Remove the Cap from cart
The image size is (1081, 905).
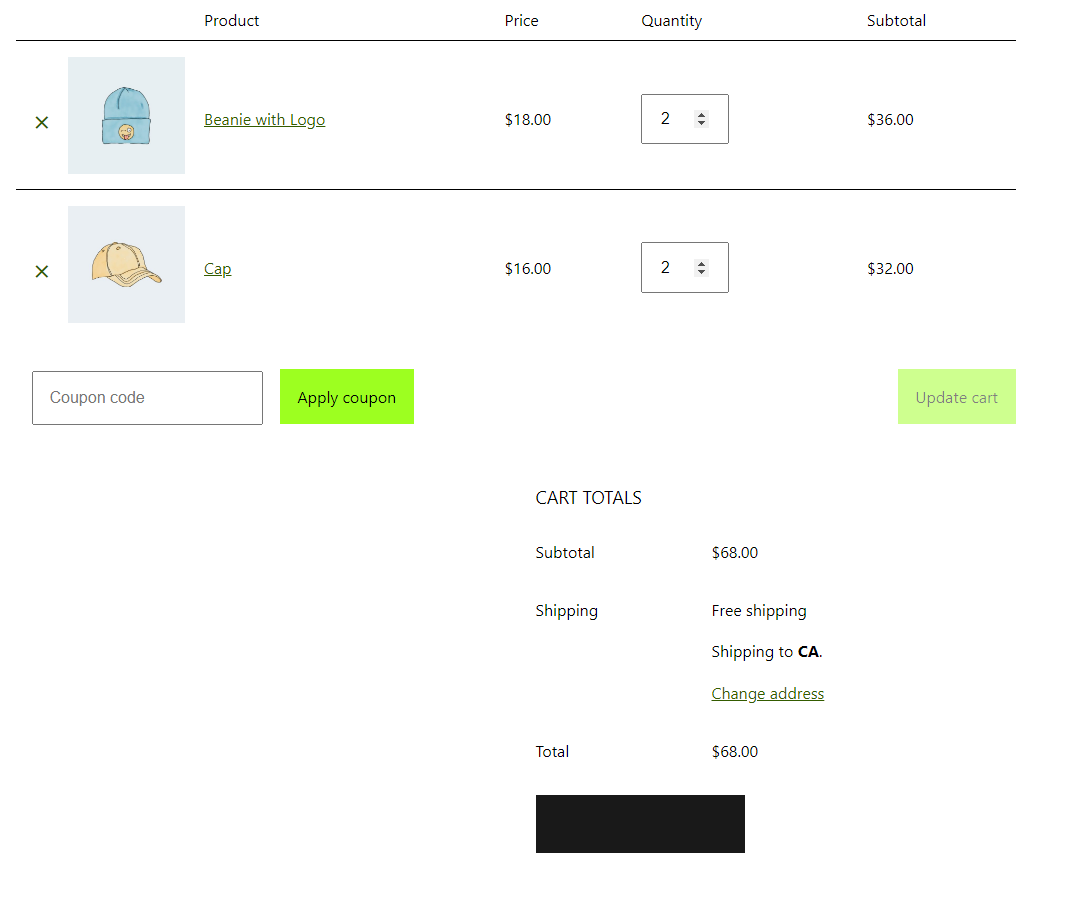pos(41,270)
